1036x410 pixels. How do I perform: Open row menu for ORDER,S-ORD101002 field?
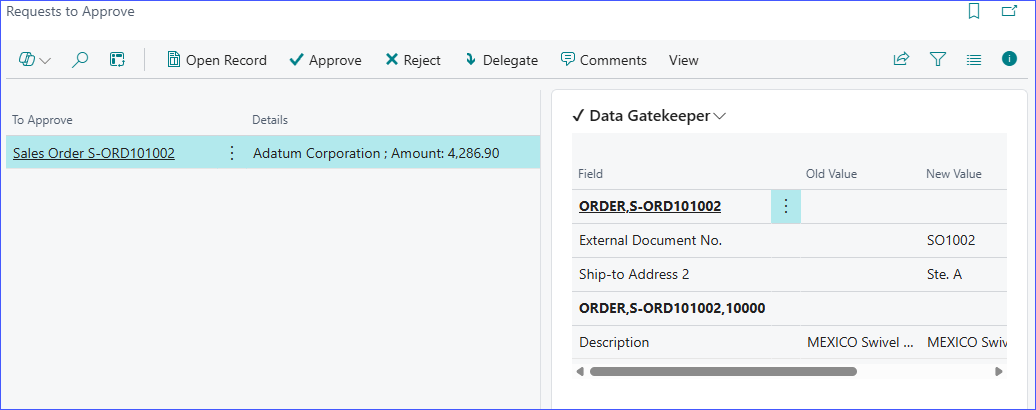click(785, 206)
